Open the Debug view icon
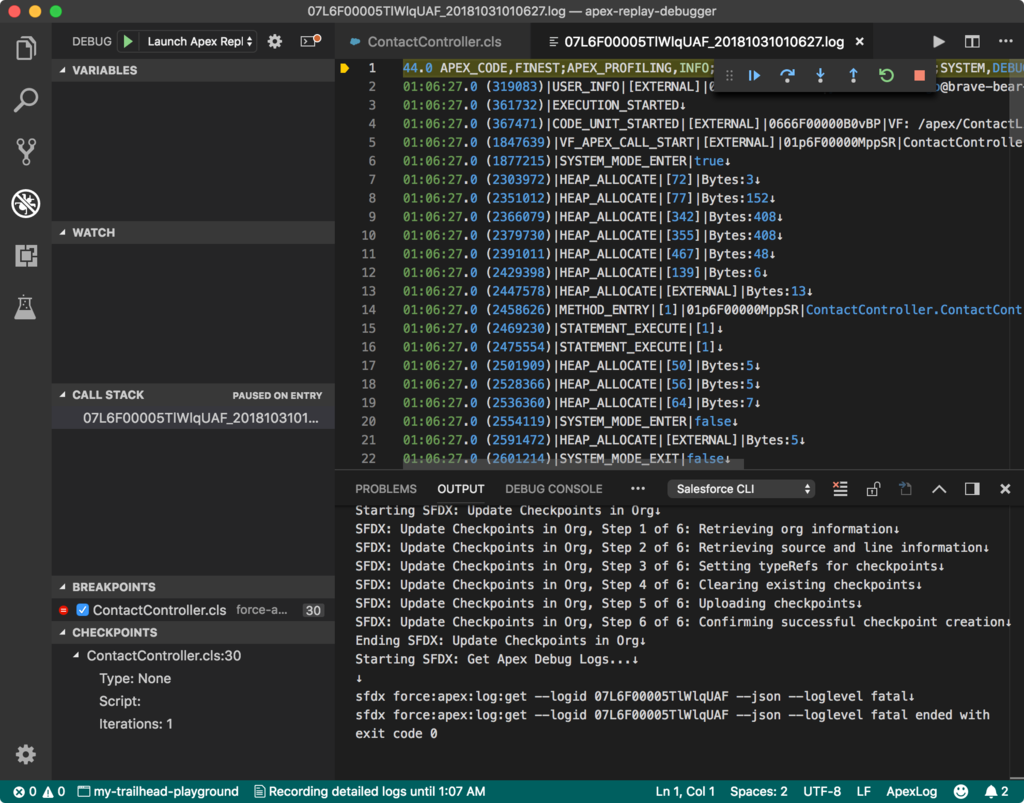The width and height of the screenshot is (1024, 803). point(25,204)
